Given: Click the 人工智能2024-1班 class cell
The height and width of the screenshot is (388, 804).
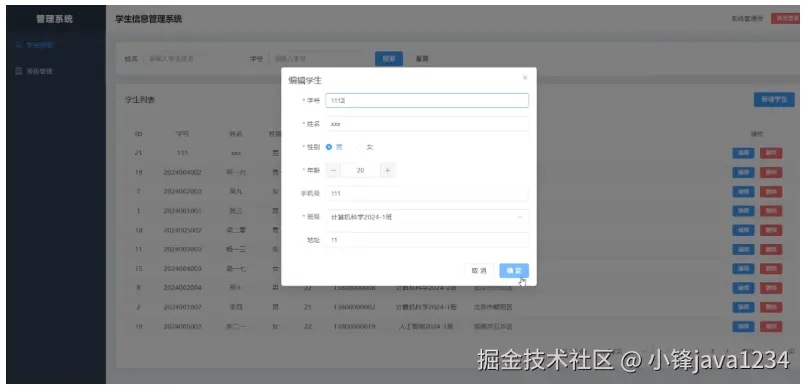Looking at the screenshot, I should click(426, 326).
